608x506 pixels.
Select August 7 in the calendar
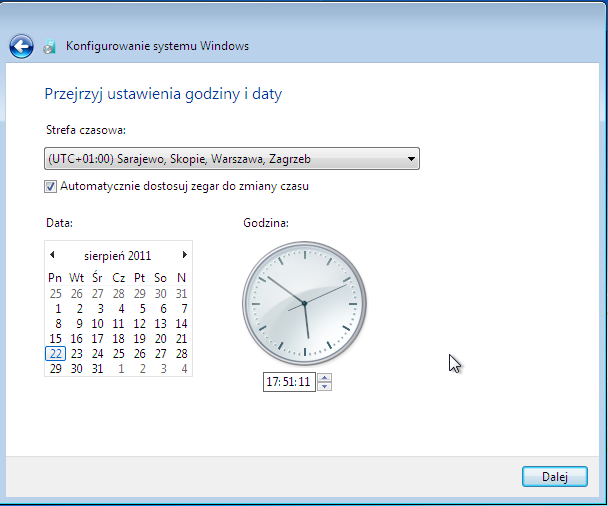pyautogui.click(x=184, y=309)
